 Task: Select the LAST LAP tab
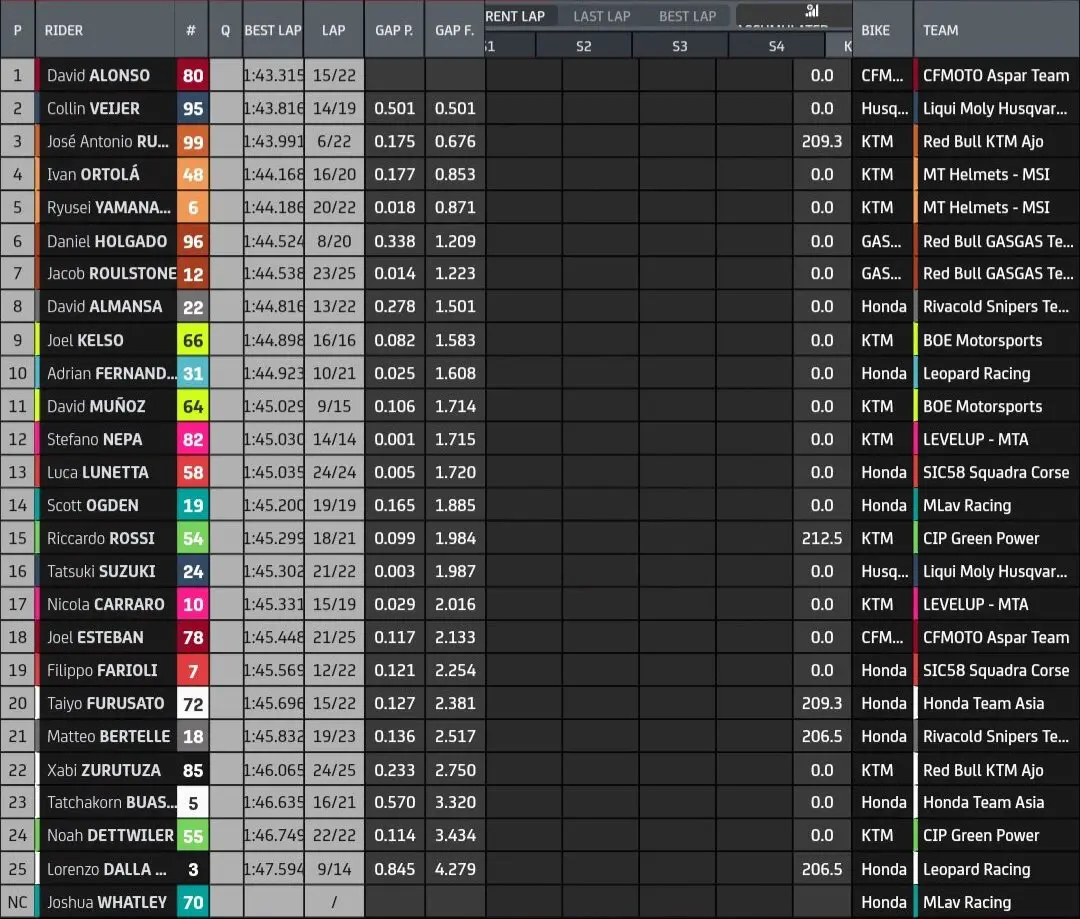coord(602,15)
